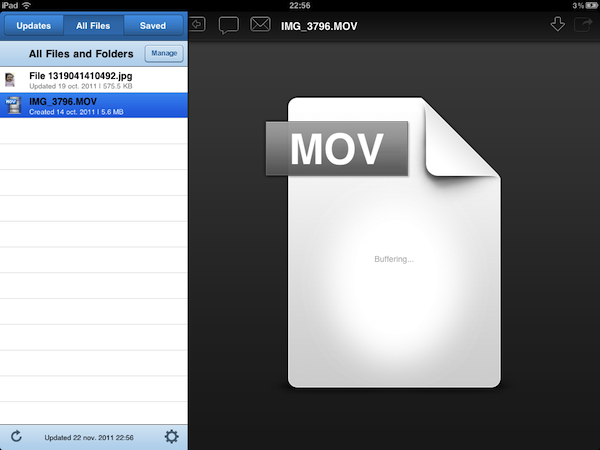Image resolution: width=600 pixels, height=450 pixels.
Task: Open the share arrow icon
Action: [x=583, y=25]
